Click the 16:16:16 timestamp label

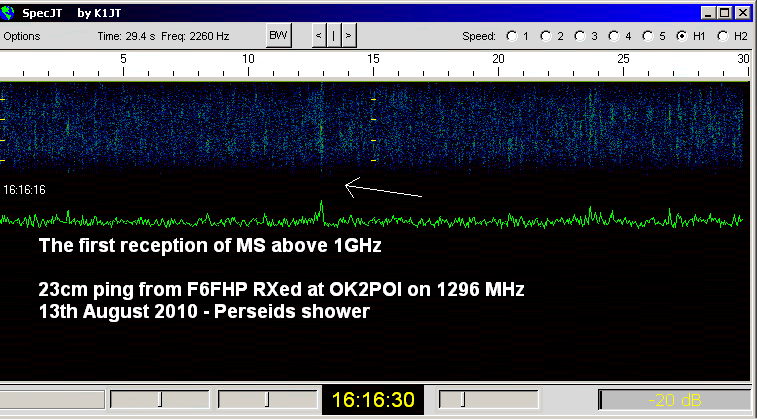pyautogui.click(x=25, y=190)
